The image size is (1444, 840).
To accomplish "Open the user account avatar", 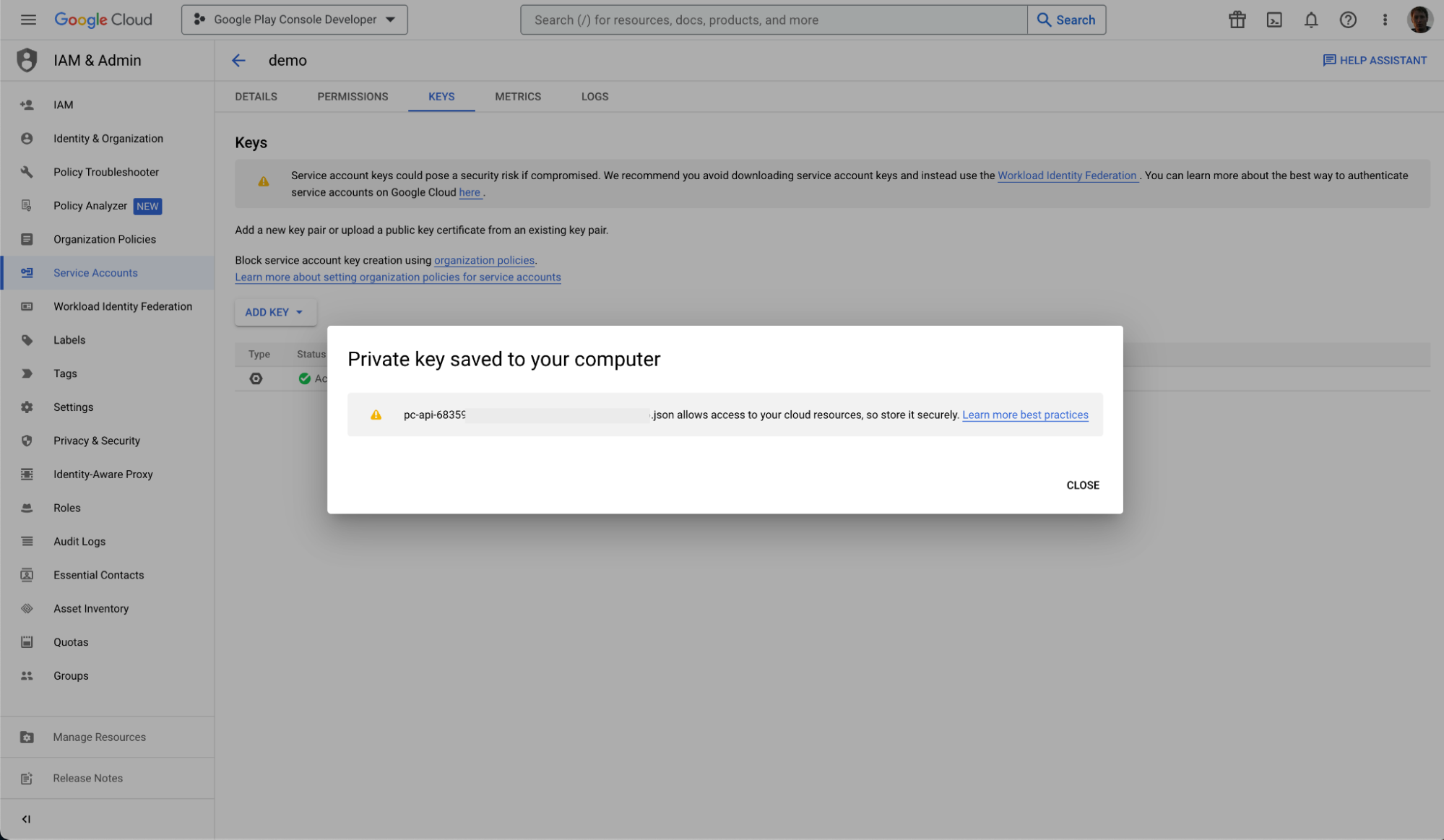I will tap(1419, 20).
